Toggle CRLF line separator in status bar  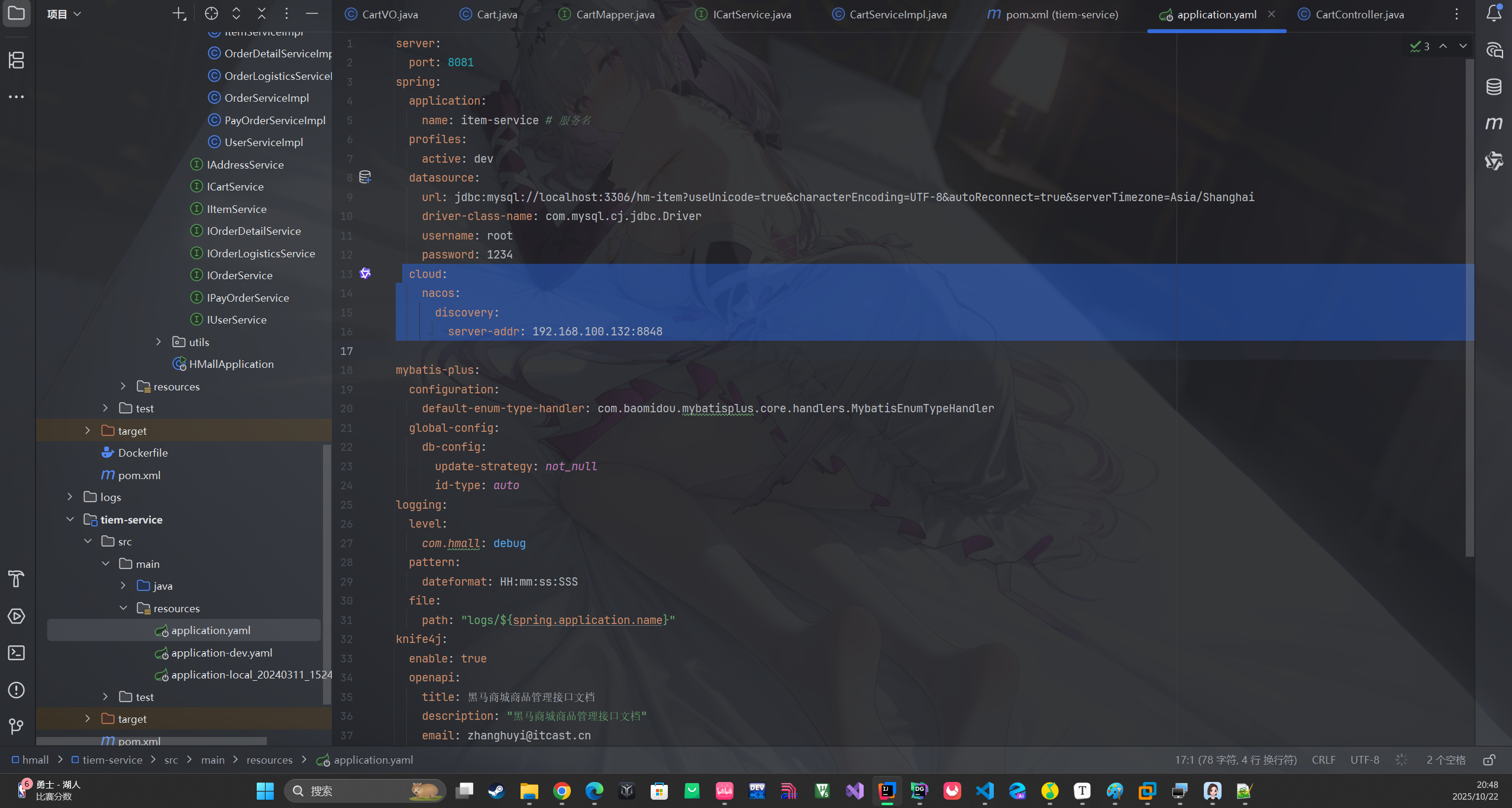1323,759
